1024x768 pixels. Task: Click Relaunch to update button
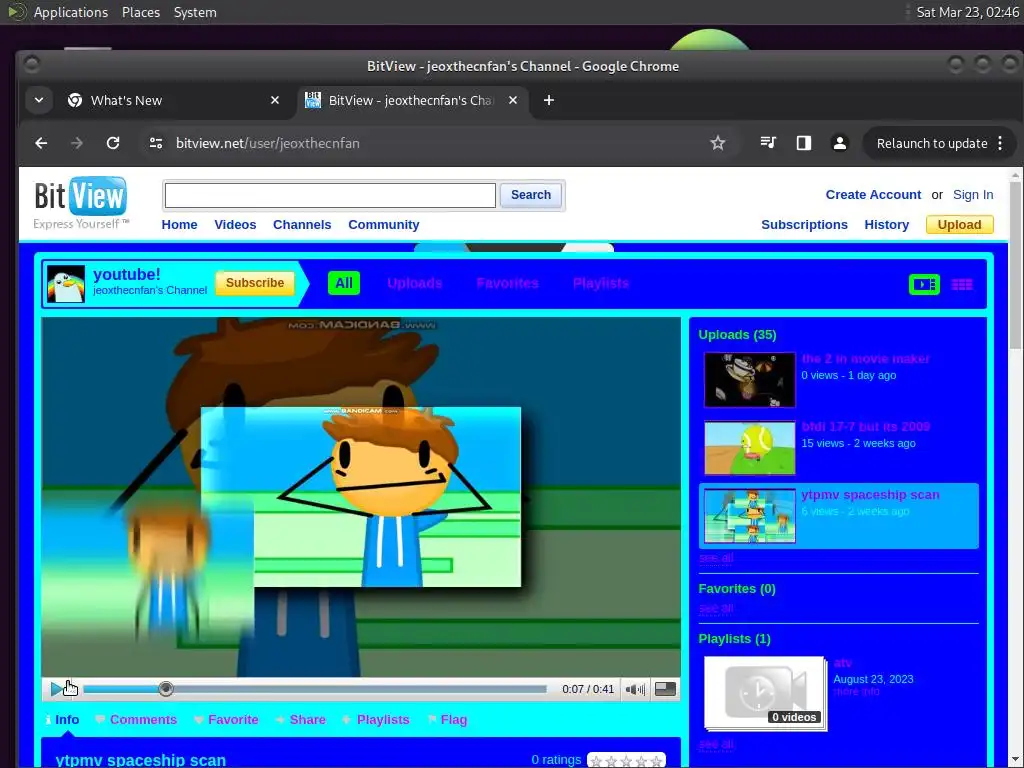coord(932,143)
